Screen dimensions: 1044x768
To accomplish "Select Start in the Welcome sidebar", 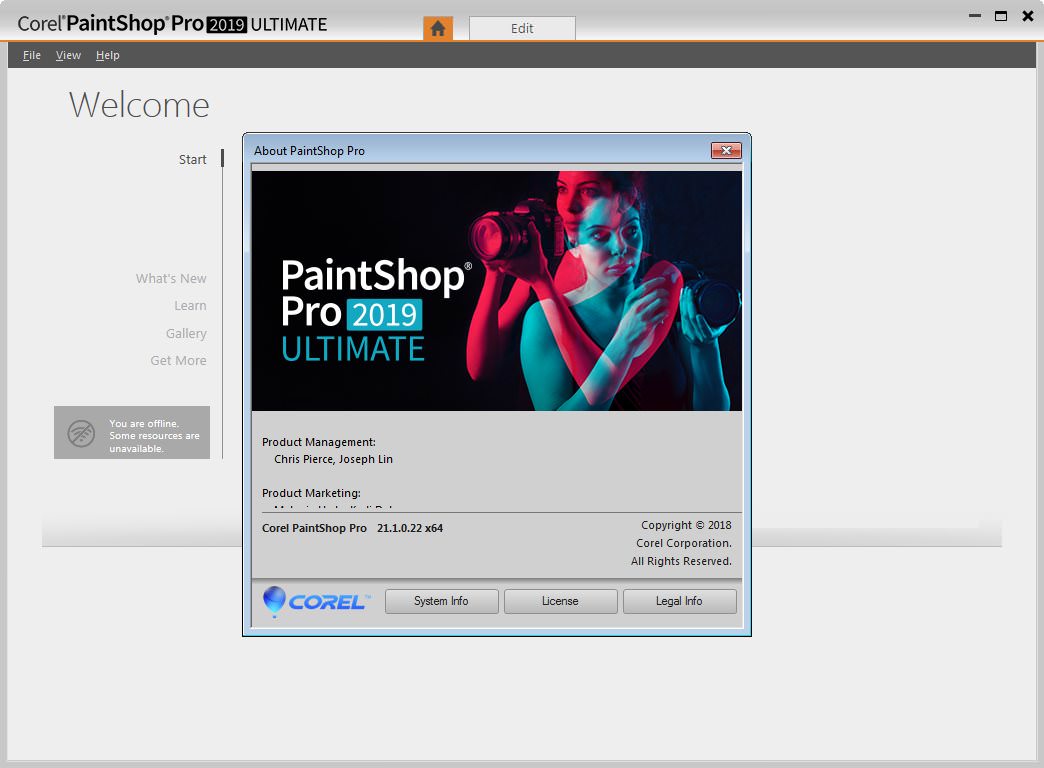I will [x=192, y=159].
